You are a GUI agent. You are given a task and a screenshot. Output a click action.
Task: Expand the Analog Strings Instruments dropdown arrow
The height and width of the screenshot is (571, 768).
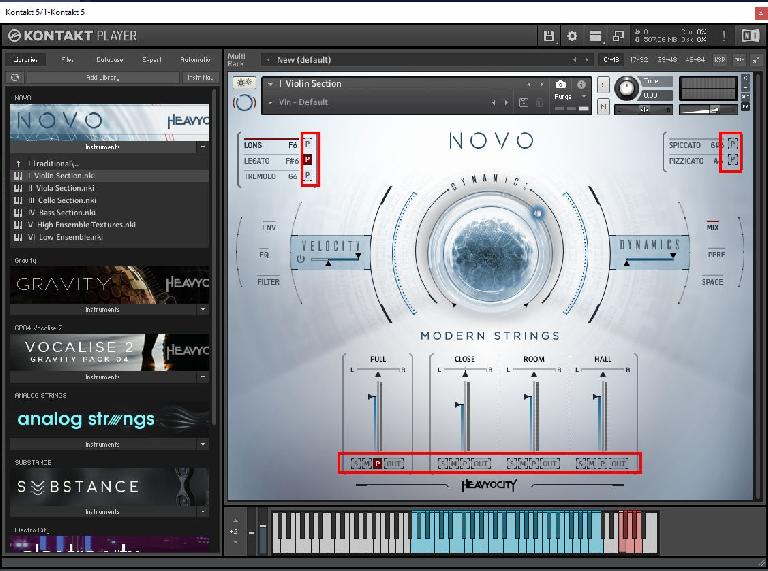click(x=203, y=444)
